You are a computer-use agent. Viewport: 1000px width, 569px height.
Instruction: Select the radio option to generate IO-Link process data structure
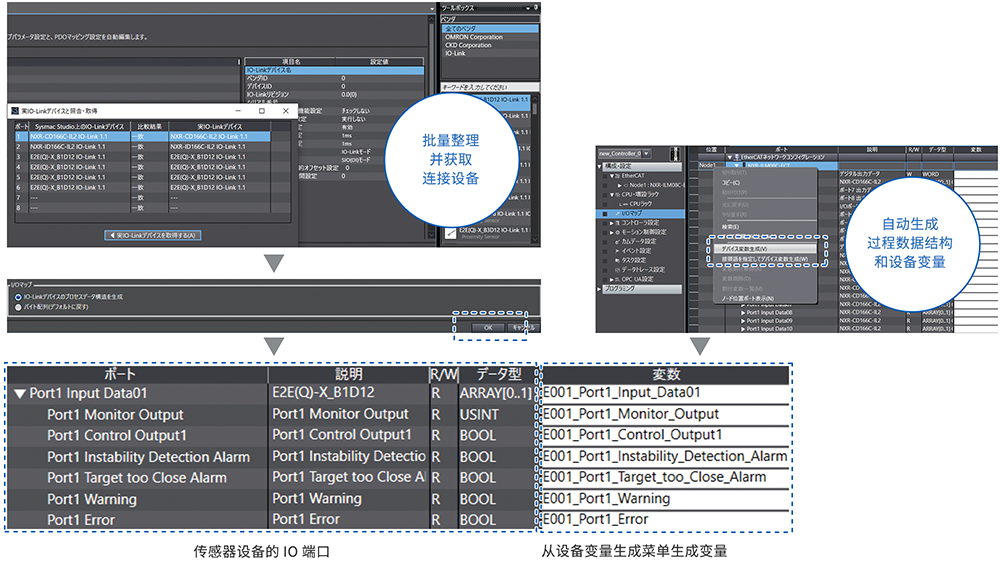[18, 297]
